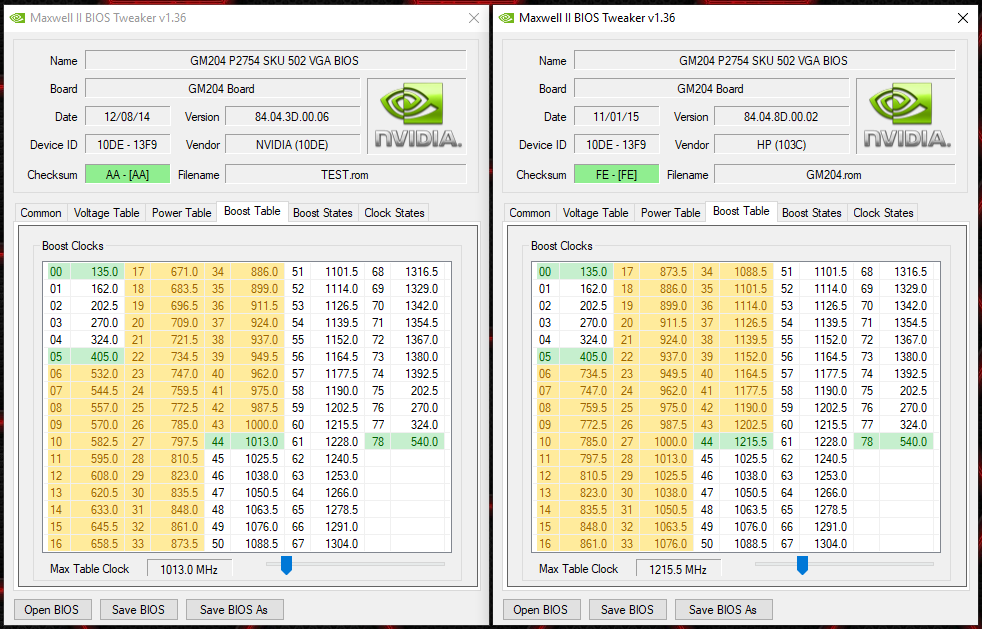
Task: Close the left BIOS Tweaker window
Action: coord(474,18)
